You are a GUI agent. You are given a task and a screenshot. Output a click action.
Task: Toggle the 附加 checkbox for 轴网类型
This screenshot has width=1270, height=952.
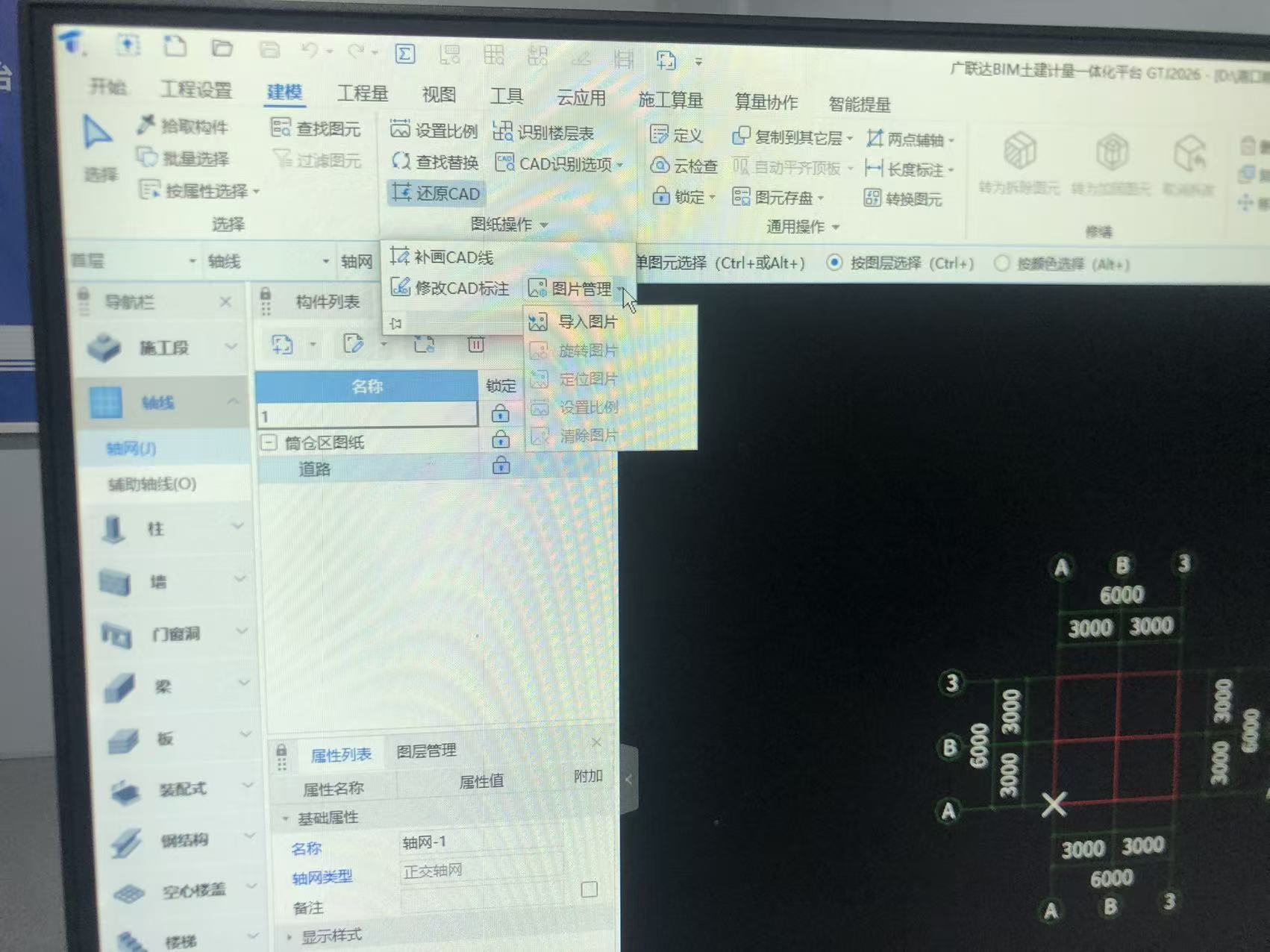tap(589, 889)
